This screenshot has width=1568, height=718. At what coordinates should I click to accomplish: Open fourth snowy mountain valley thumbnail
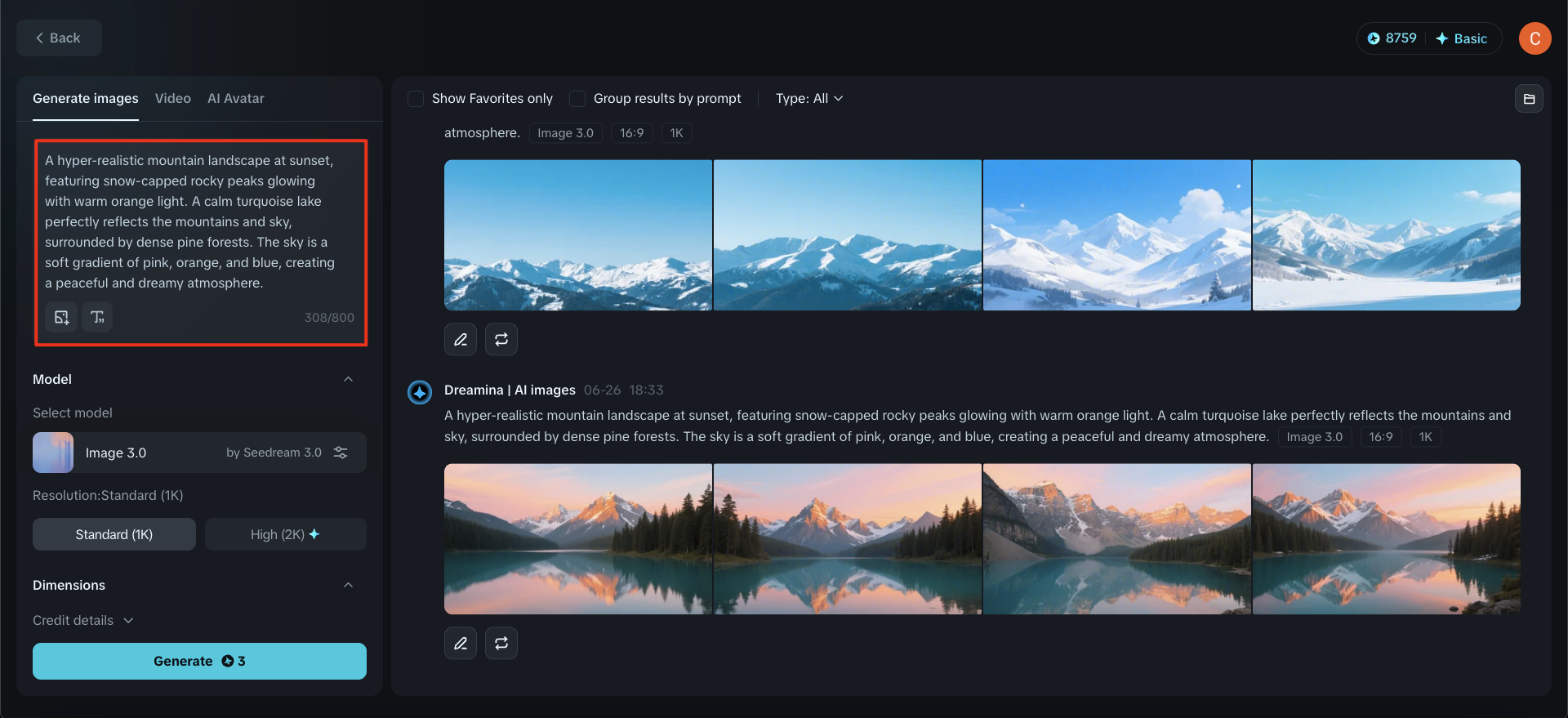[x=1387, y=235]
